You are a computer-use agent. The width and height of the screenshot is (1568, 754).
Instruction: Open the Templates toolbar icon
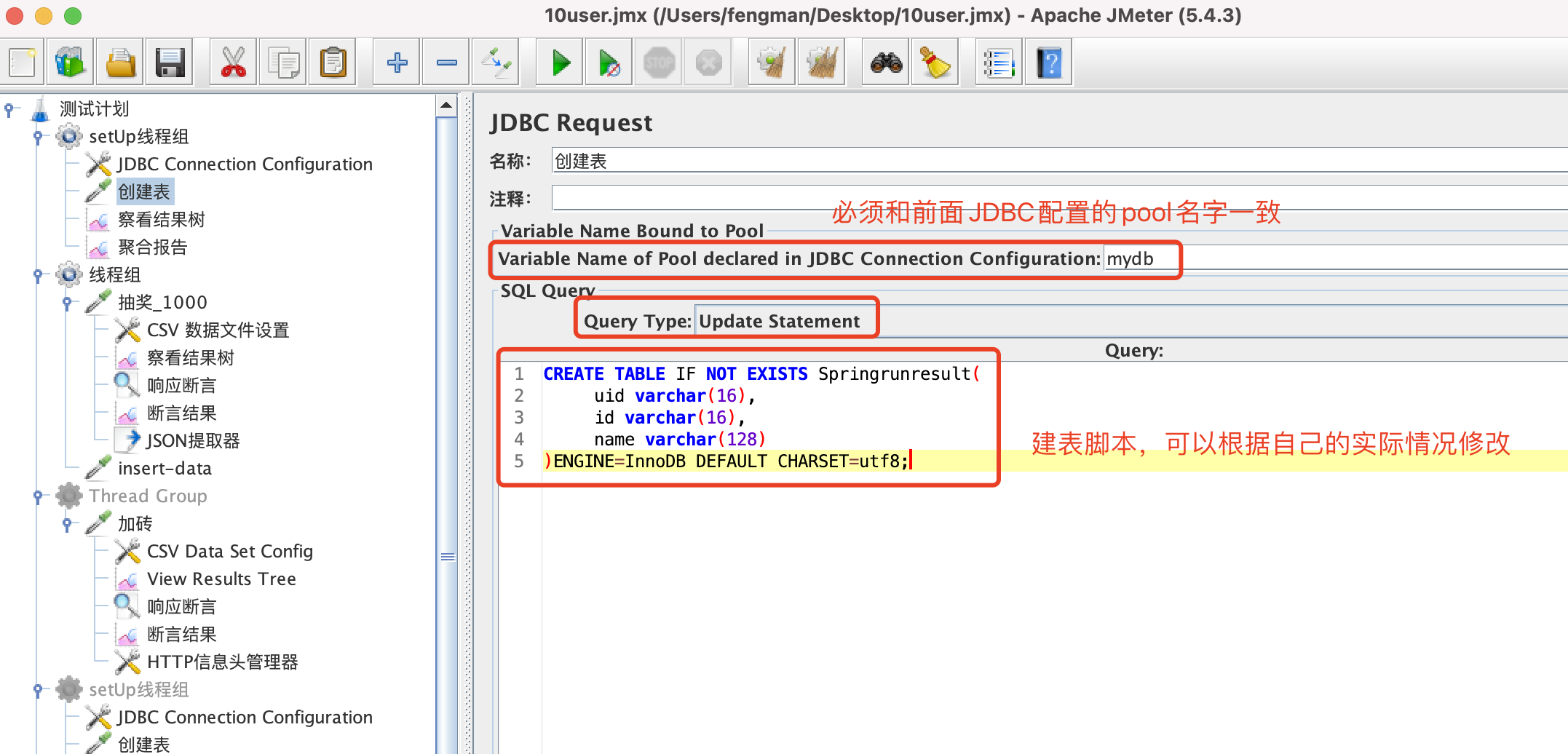click(x=71, y=63)
